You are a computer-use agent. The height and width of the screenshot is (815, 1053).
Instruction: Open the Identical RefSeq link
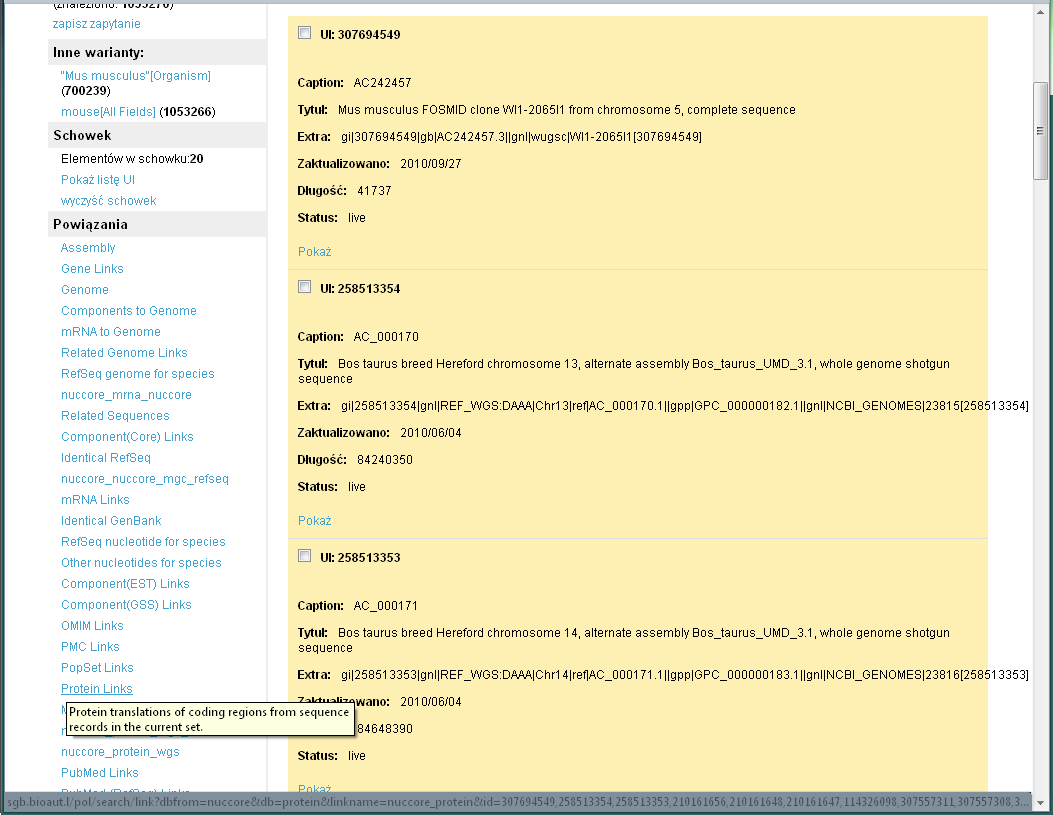(x=105, y=458)
